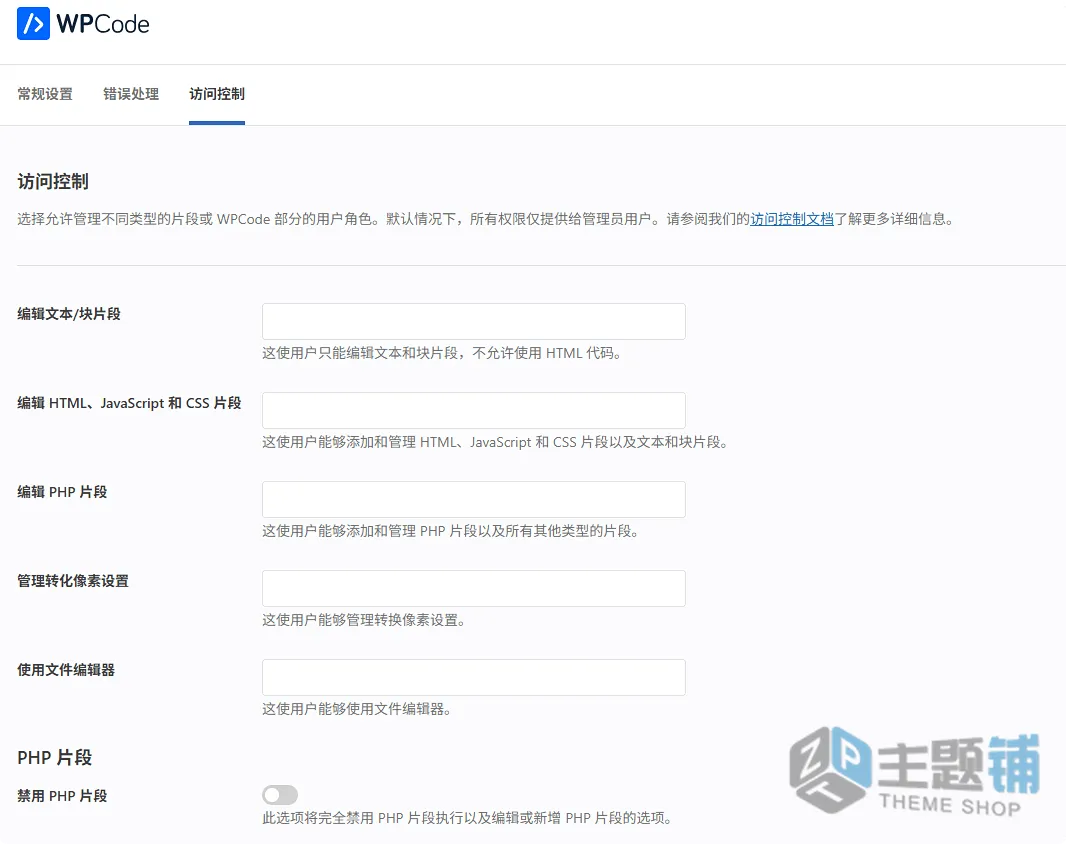Viewport: 1066px width, 844px height.
Task: Open the 常规设置 tab
Action: click(x=45, y=94)
